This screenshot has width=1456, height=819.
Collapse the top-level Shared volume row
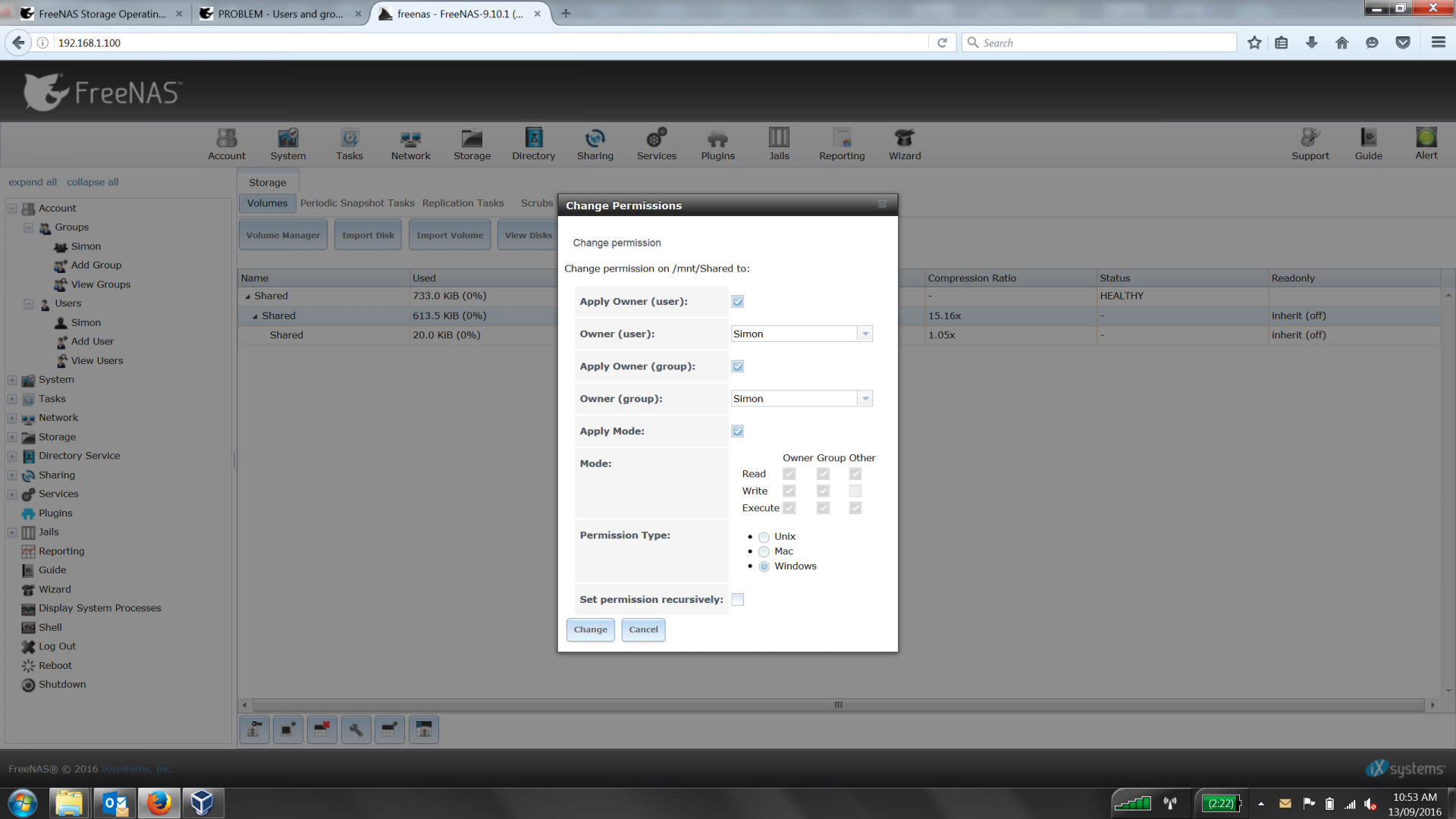[x=247, y=297]
